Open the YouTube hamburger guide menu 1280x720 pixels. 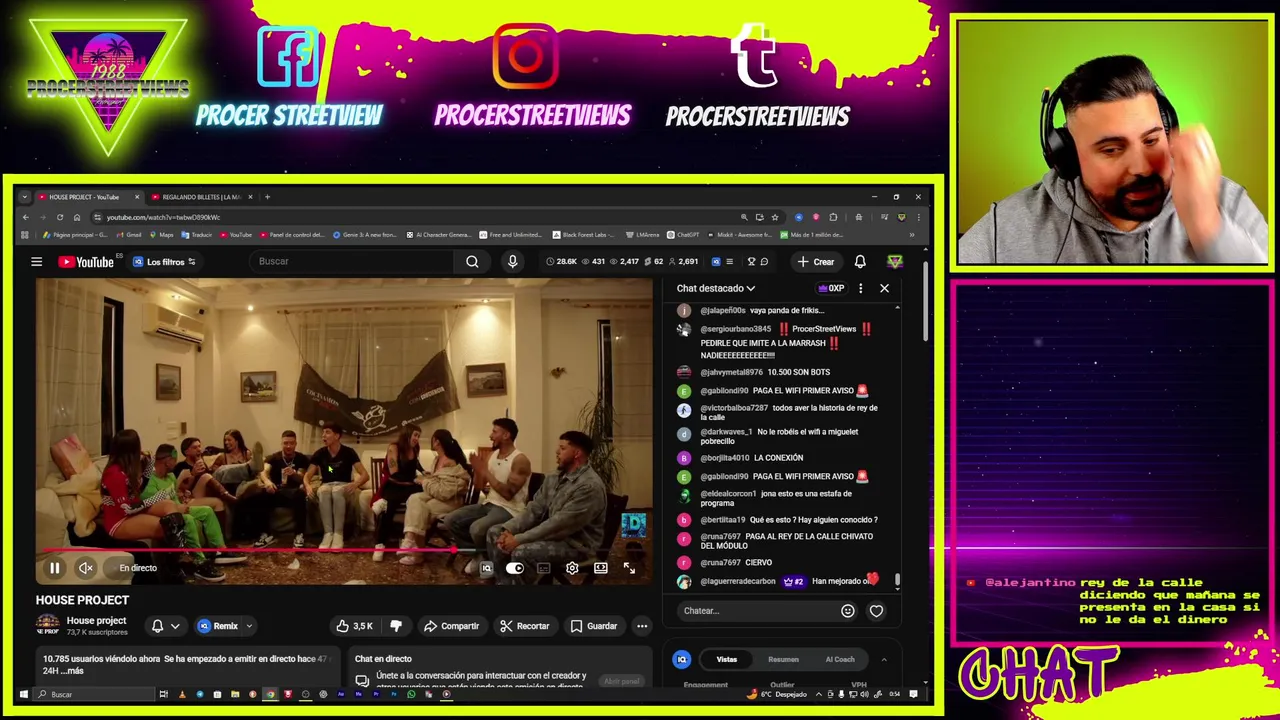click(36, 262)
